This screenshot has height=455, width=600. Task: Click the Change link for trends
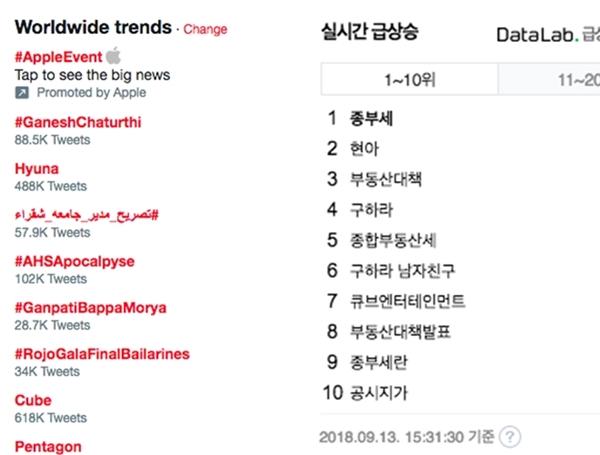click(x=205, y=30)
